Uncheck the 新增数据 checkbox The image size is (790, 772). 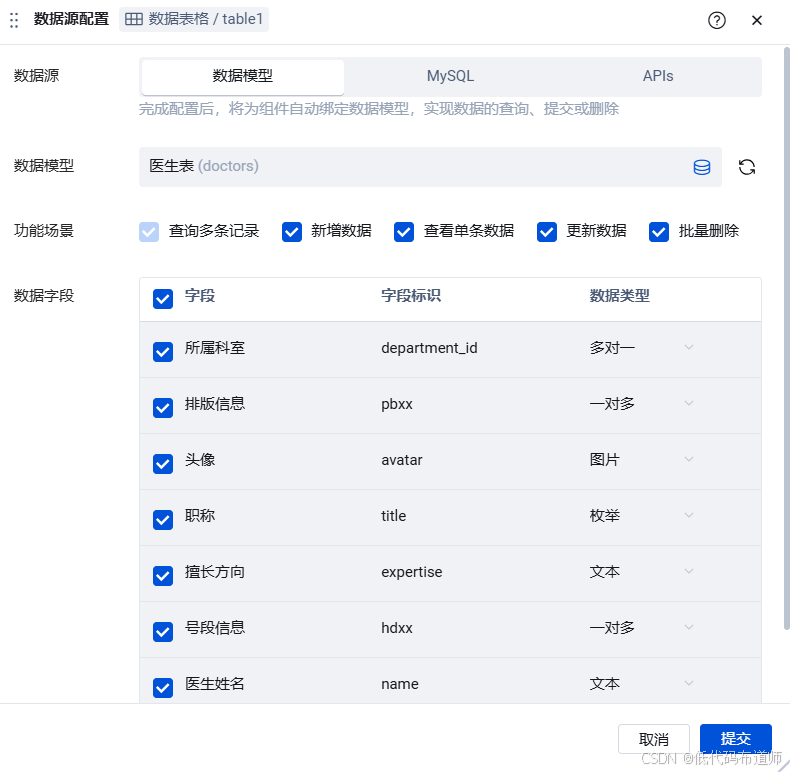(x=292, y=232)
